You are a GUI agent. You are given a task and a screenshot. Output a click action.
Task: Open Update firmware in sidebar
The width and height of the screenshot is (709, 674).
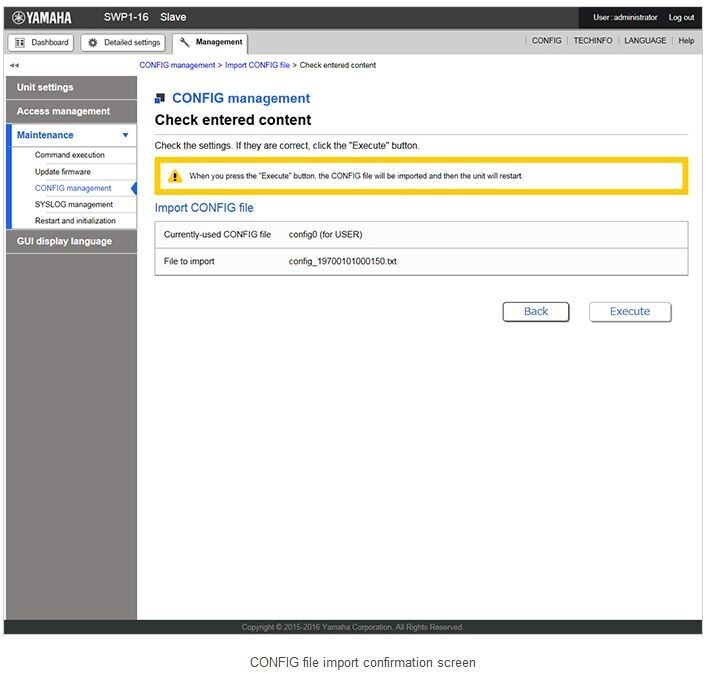[63, 172]
